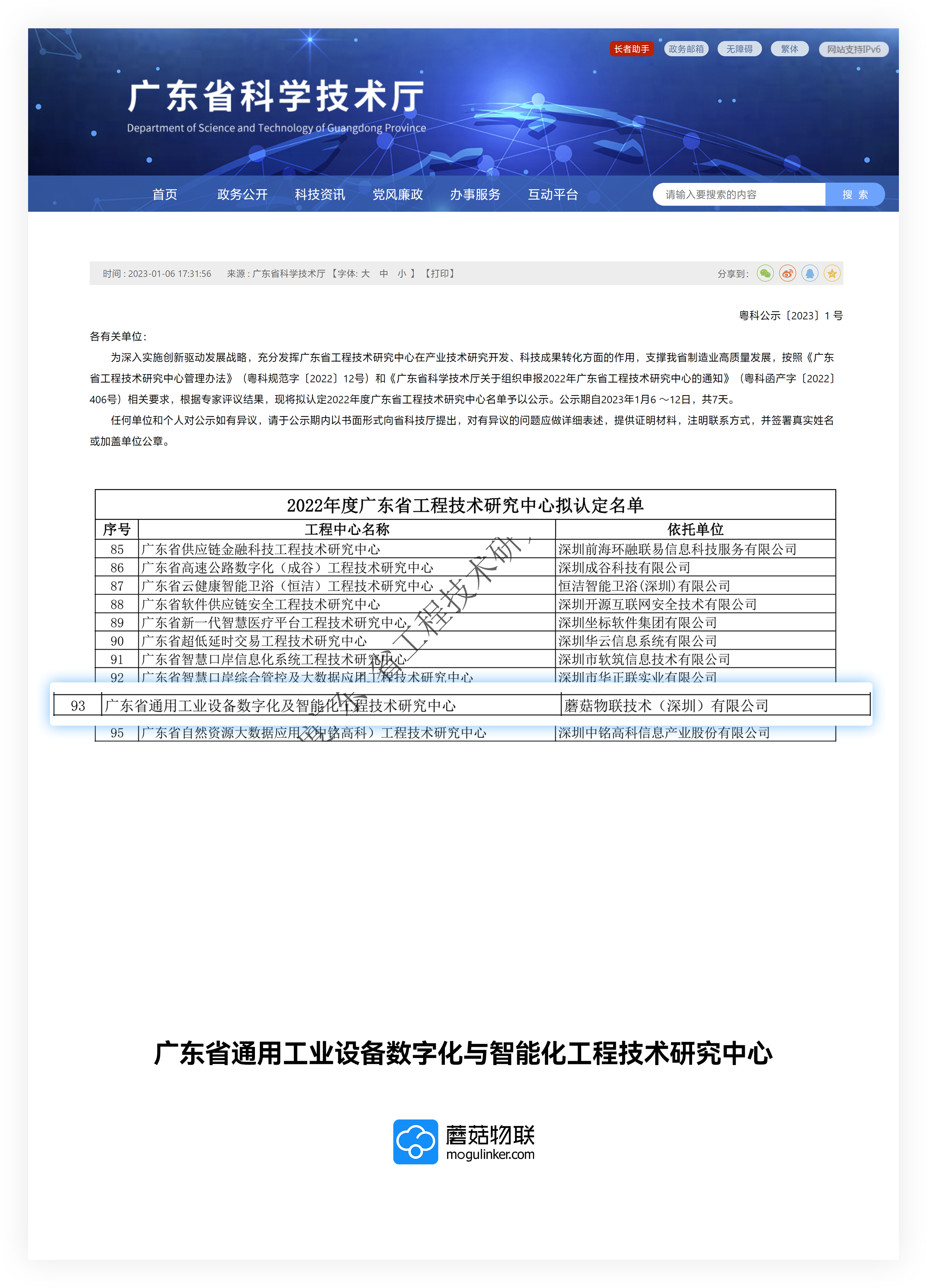Open 长者助手 elder assistant mode
This screenshot has width=927, height=1288.
point(632,49)
